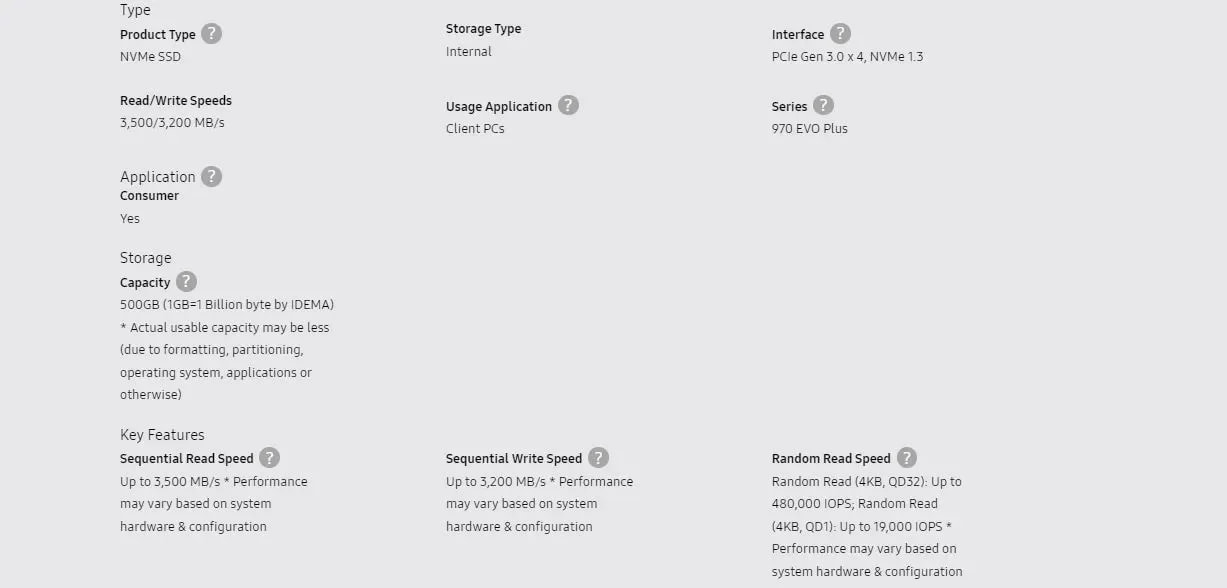Click Random Read Speed question mark
Viewport: 1227px width, 588px height.
tap(906, 458)
